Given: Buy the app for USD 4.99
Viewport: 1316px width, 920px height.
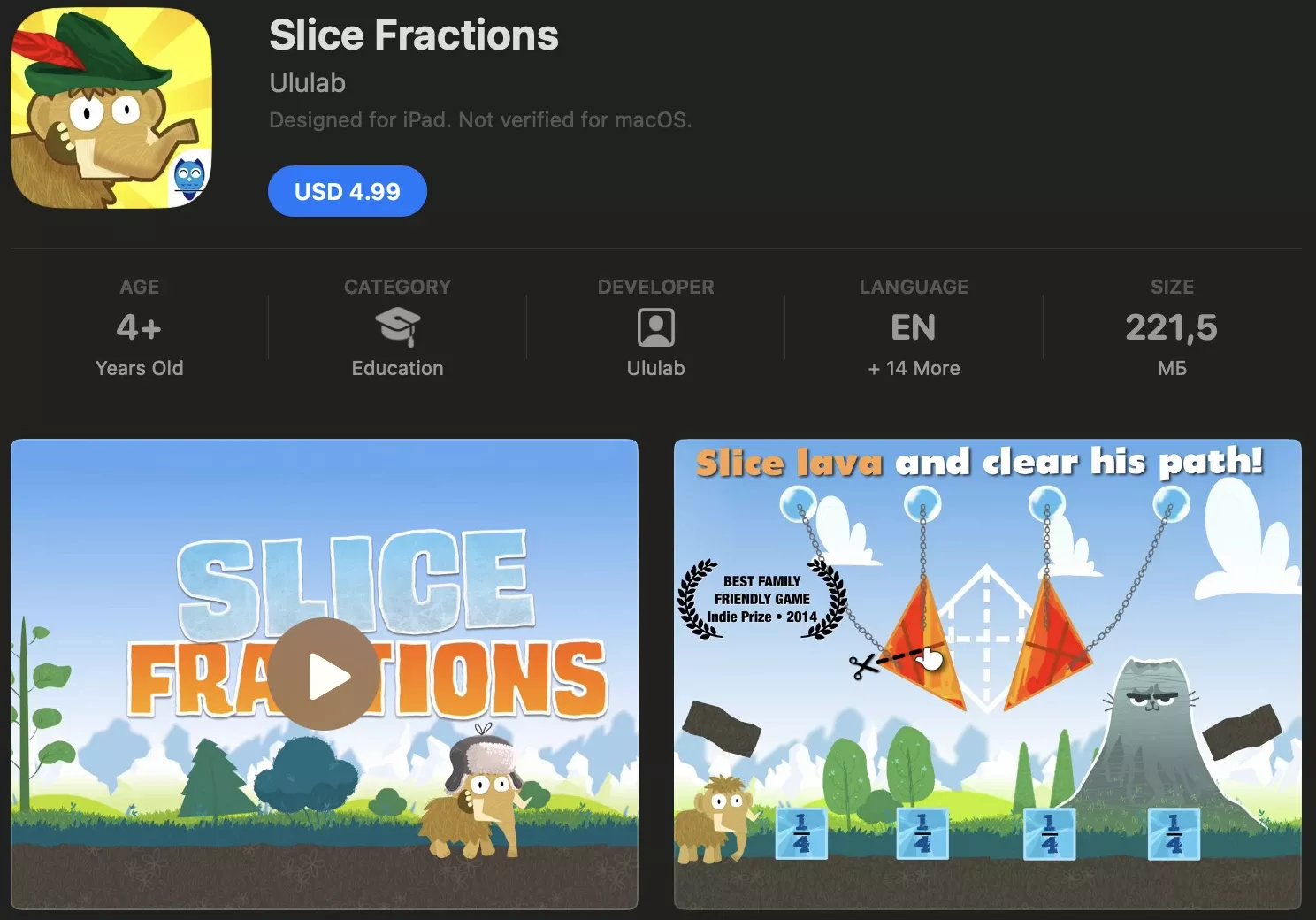Looking at the screenshot, I should [x=348, y=191].
